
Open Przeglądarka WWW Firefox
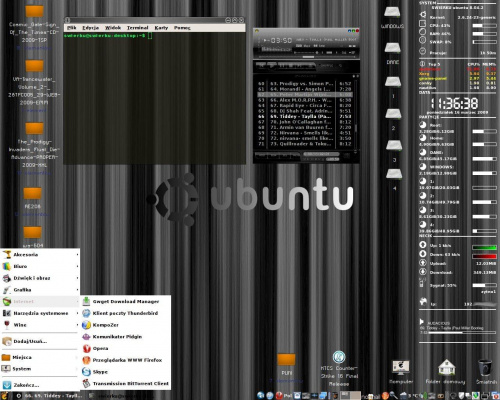pyautogui.click(x=126, y=360)
